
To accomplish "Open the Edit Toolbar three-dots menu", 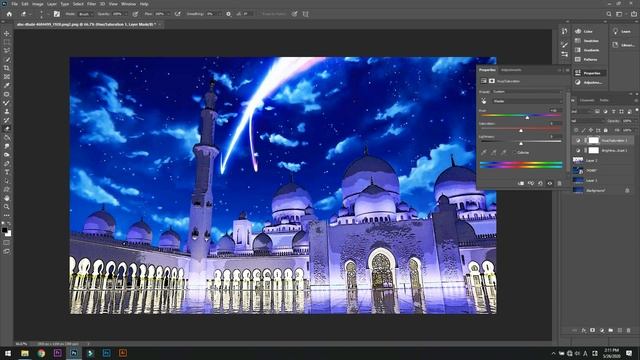I will click(x=7, y=216).
